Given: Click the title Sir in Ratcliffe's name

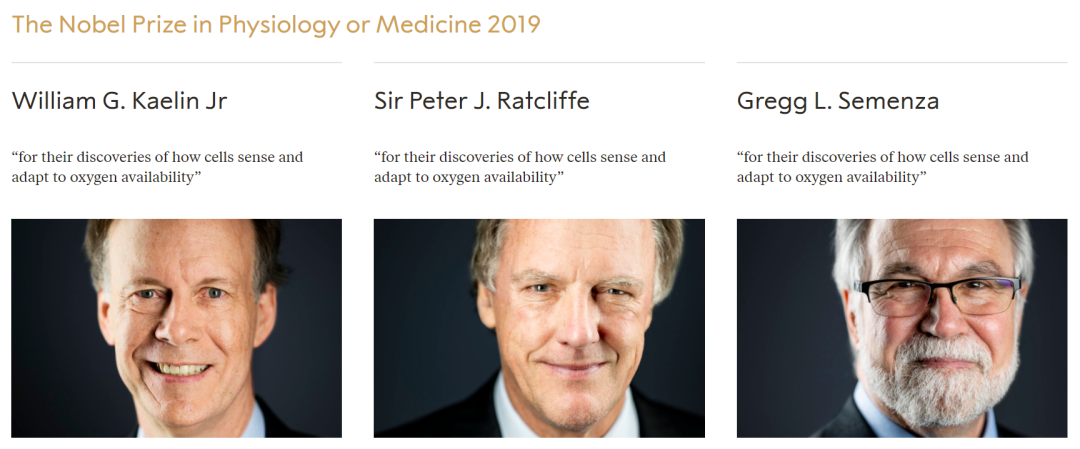Looking at the screenshot, I should (x=390, y=101).
